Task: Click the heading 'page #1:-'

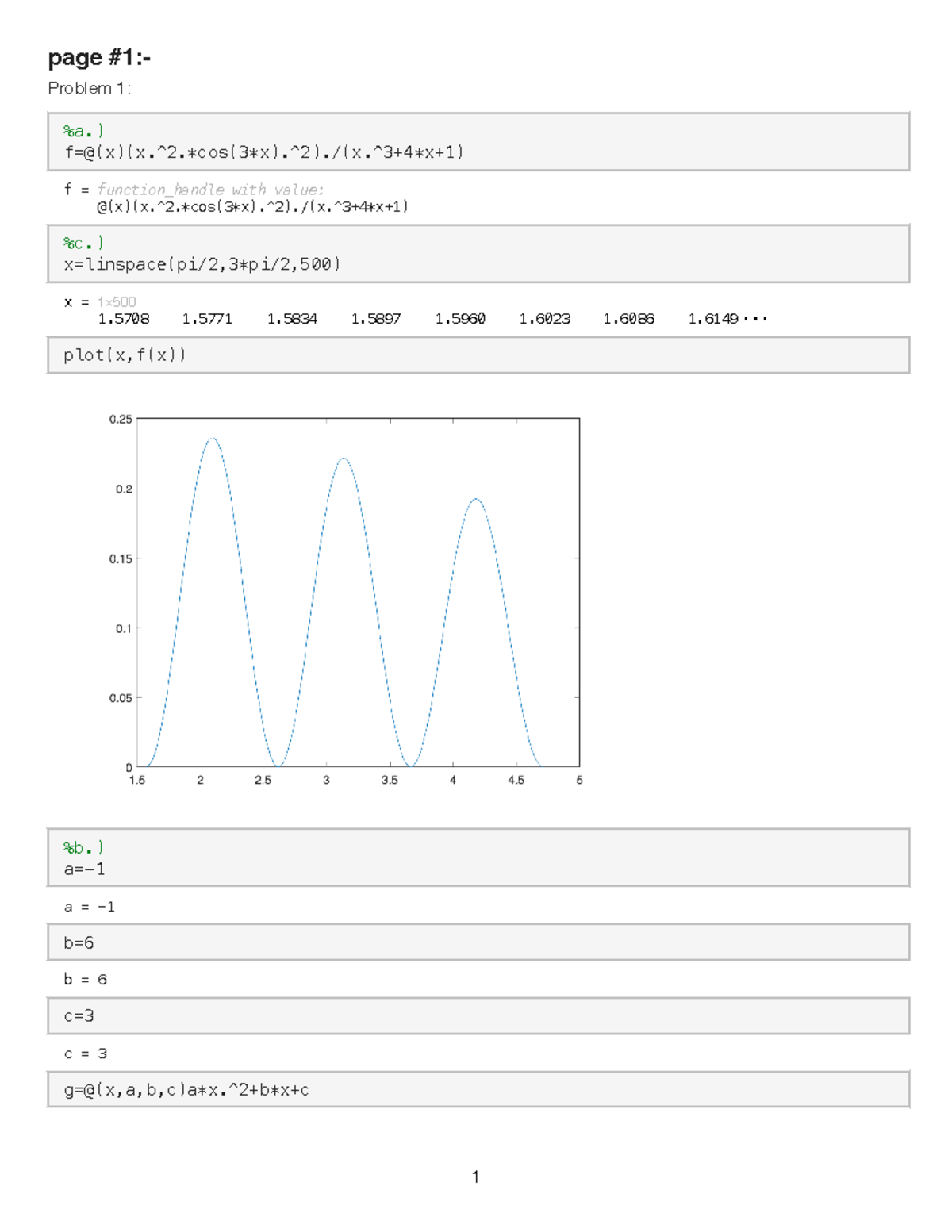Action: tap(99, 57)
